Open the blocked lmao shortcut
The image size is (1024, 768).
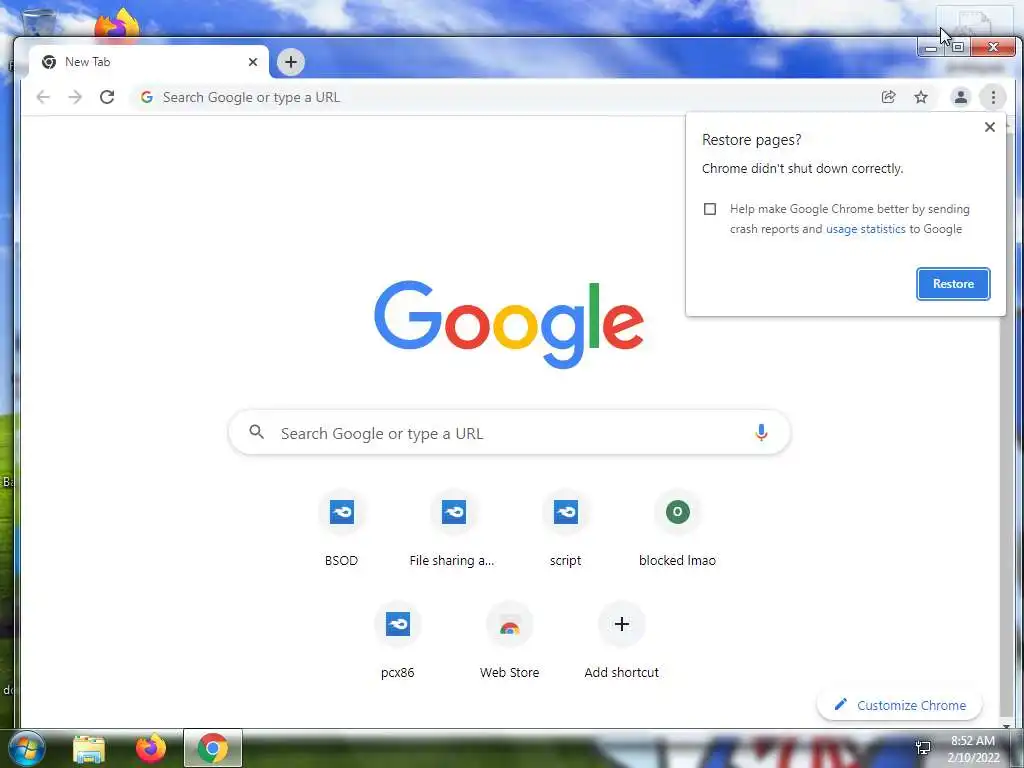click(x=677, y=529)
